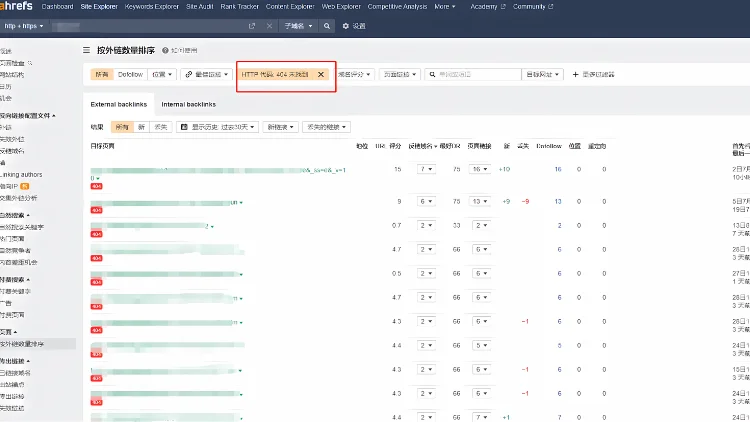
Task: Click Dofollow count 13 link
Action: pos(558,201)
